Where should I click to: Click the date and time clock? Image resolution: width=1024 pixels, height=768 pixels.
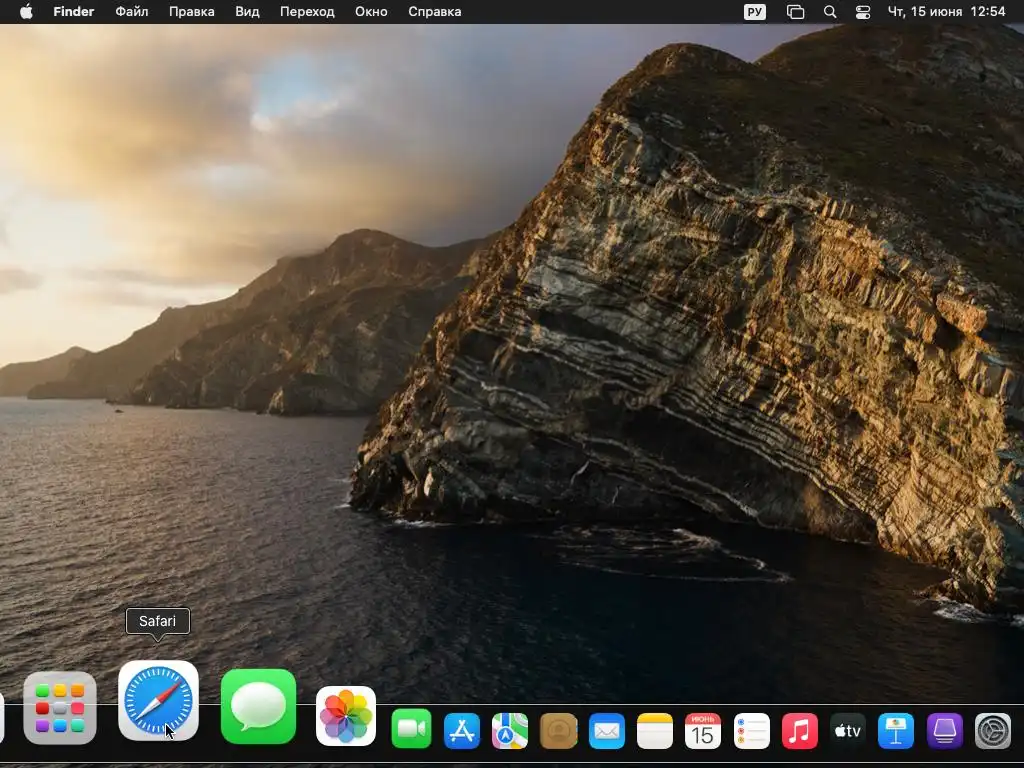point(946,12)
